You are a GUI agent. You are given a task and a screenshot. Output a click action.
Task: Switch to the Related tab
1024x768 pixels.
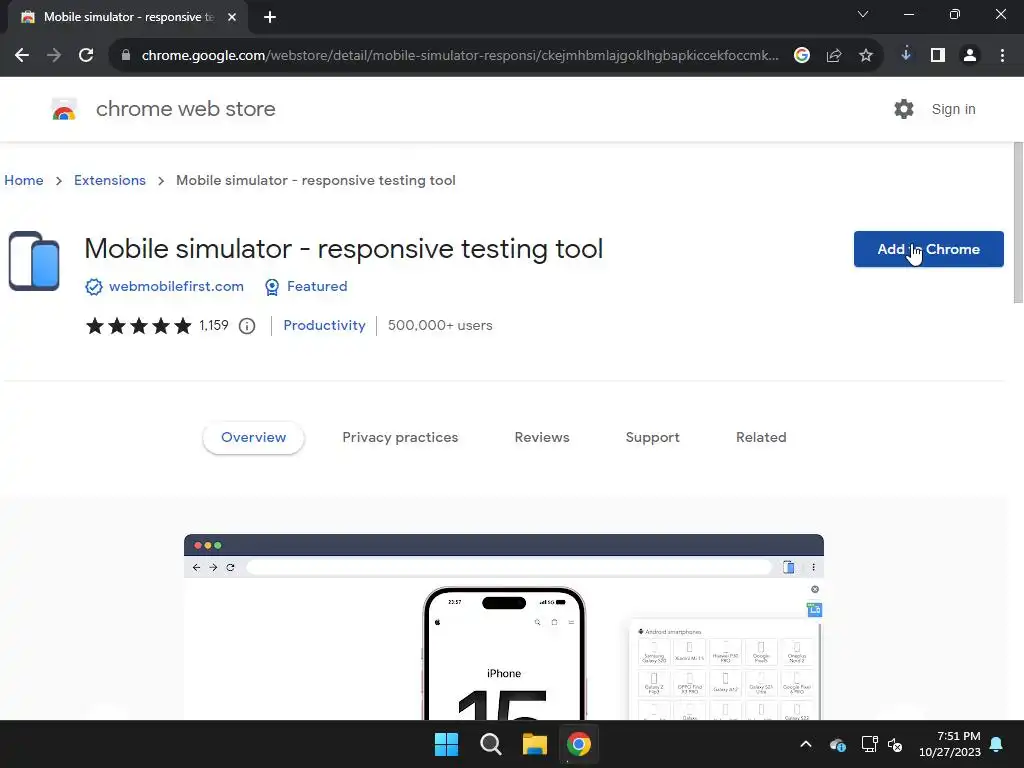click(761, 438)
